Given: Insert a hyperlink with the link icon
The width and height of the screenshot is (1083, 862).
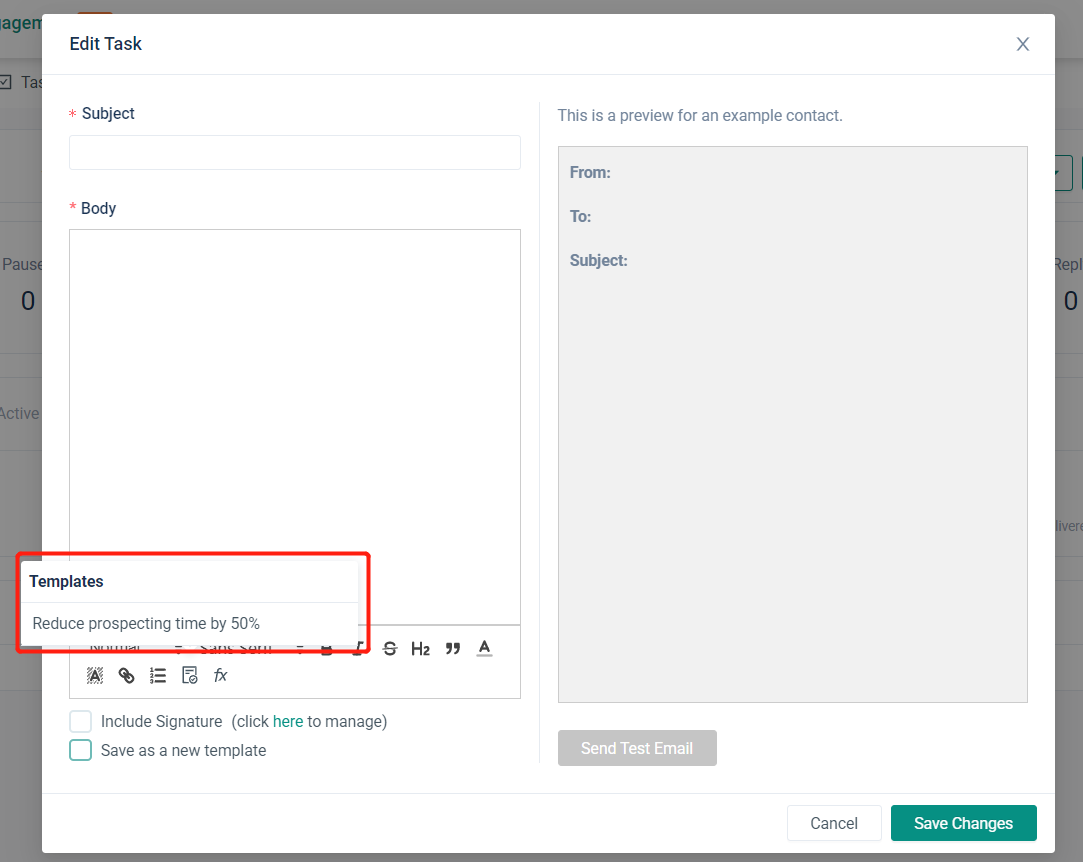Looking at the screenshot, I should click(127, 676).
